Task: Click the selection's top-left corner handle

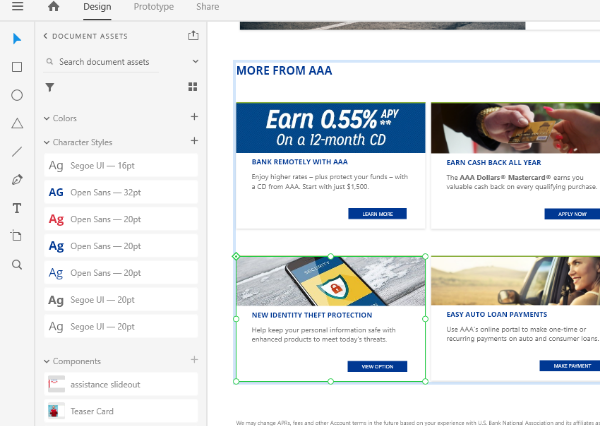Action: pyautogui.click(x=236, y=256)
